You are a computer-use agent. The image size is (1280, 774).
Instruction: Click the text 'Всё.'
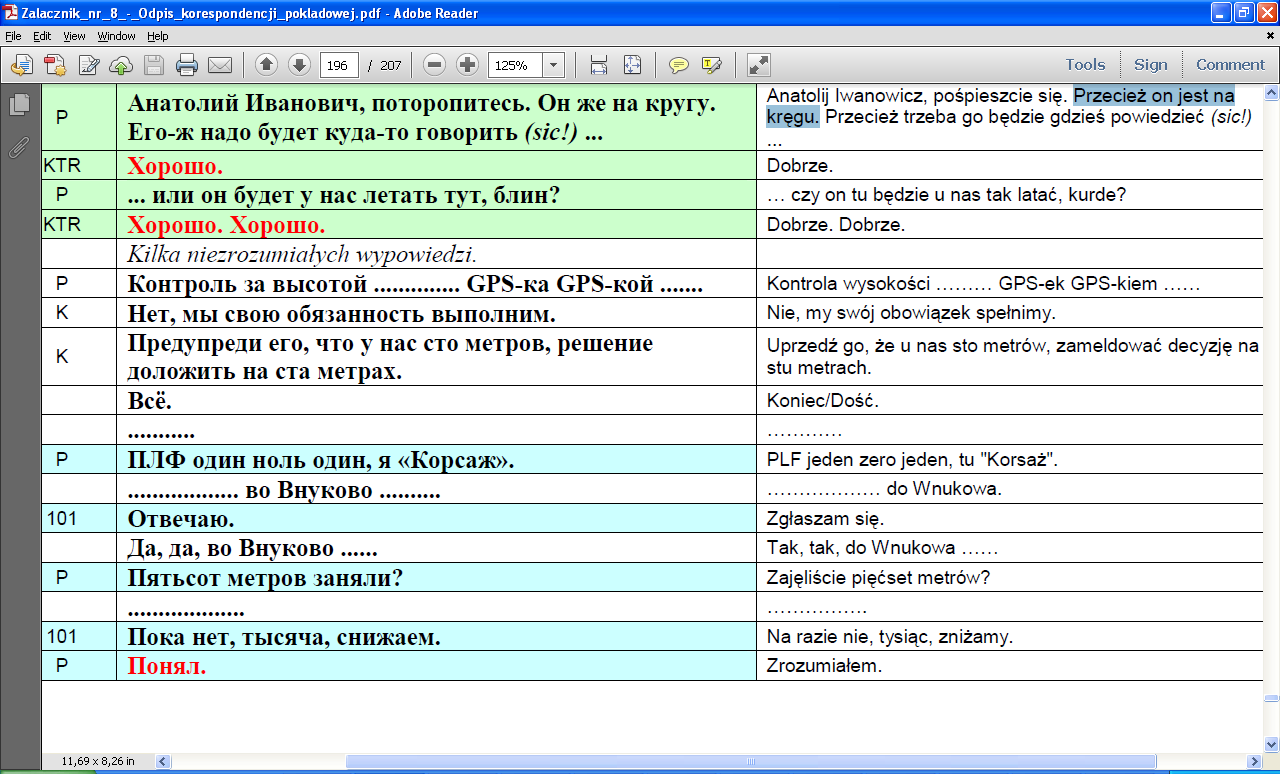point(151,401)
